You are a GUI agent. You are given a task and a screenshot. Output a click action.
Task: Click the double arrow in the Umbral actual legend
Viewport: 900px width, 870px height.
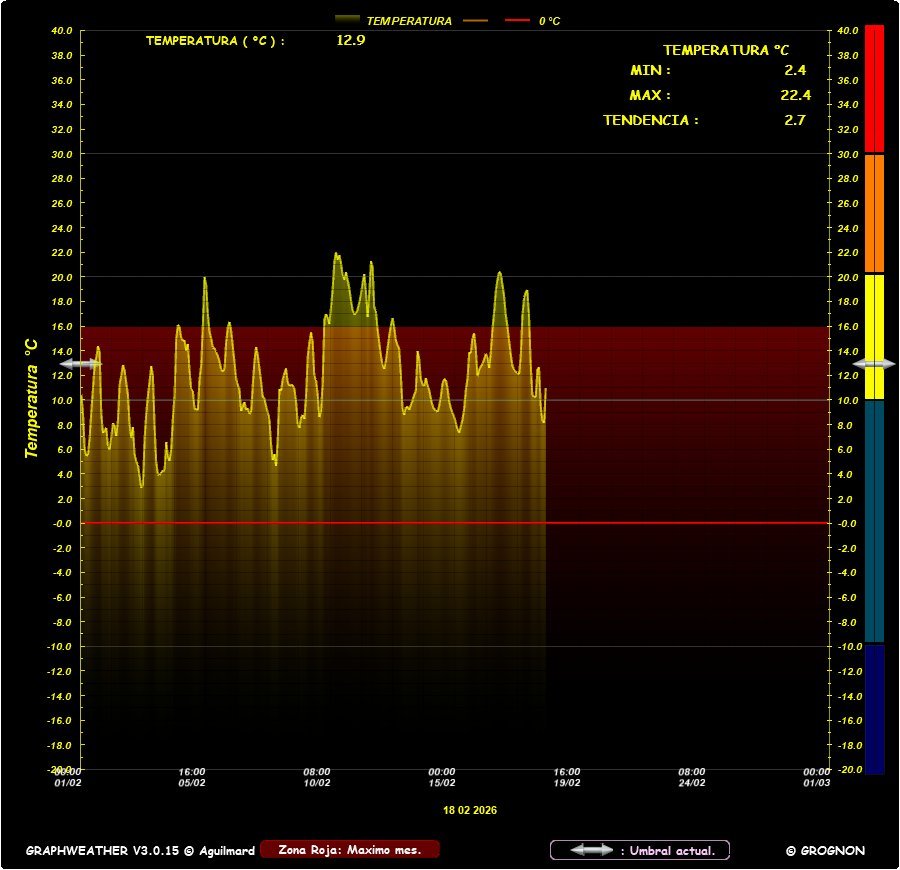(591, 850)
